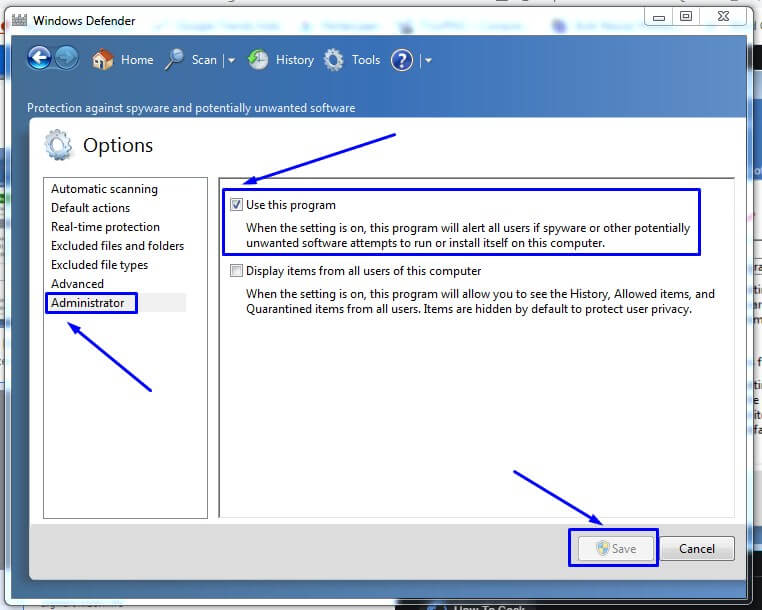This screenshot has width=762, height=610.
Task: Expand the Scan options dropdown arrow
Action: coord(231,60)
